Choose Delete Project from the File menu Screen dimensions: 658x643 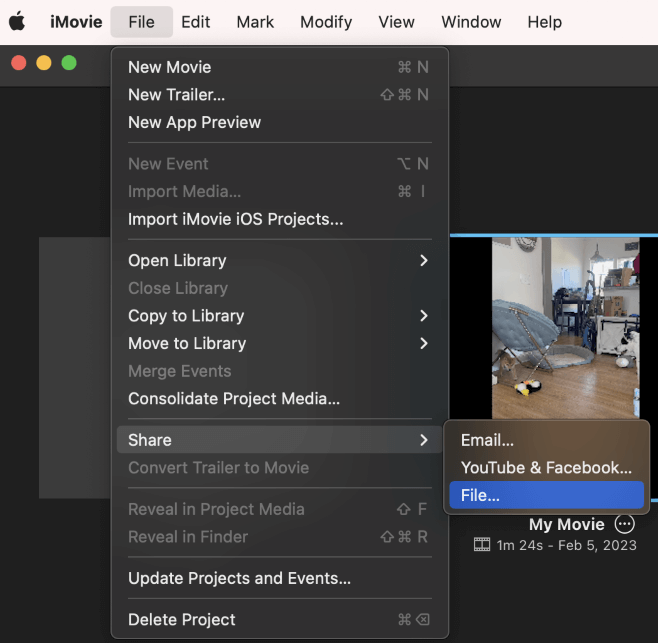click(x=182, y=619)
